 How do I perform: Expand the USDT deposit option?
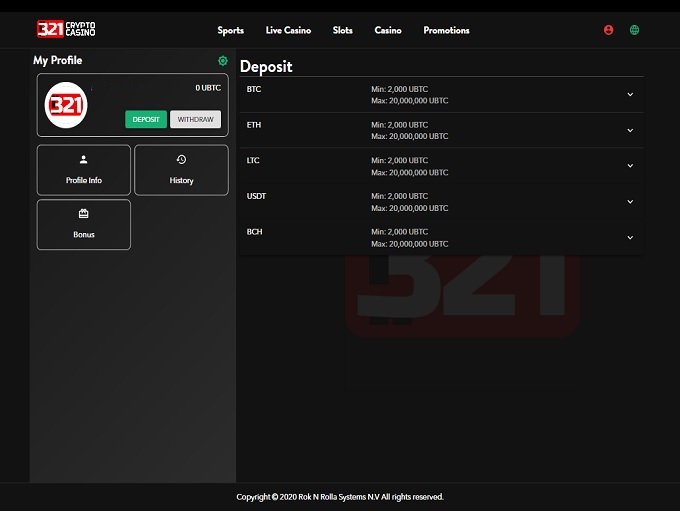pyautogui.click(x=630, y=202)
